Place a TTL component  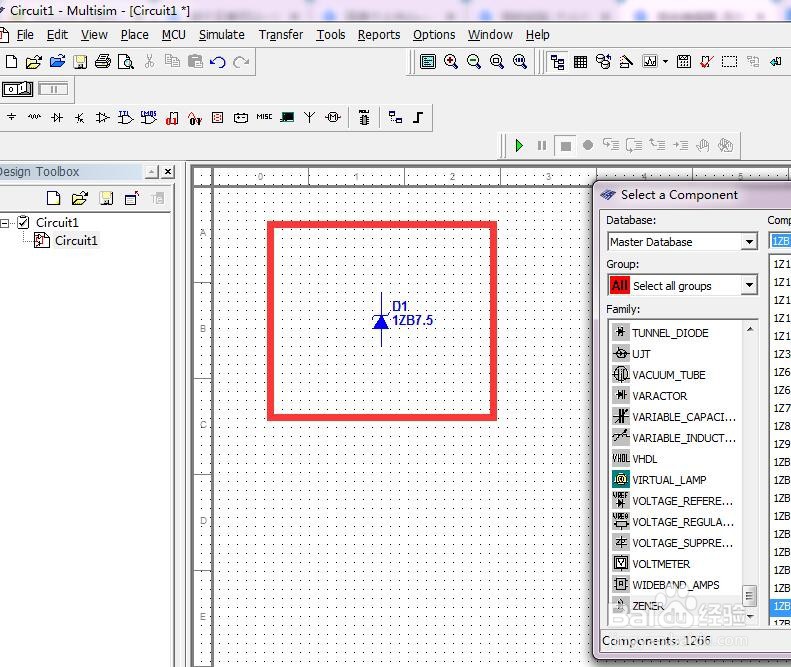(126, 118)
